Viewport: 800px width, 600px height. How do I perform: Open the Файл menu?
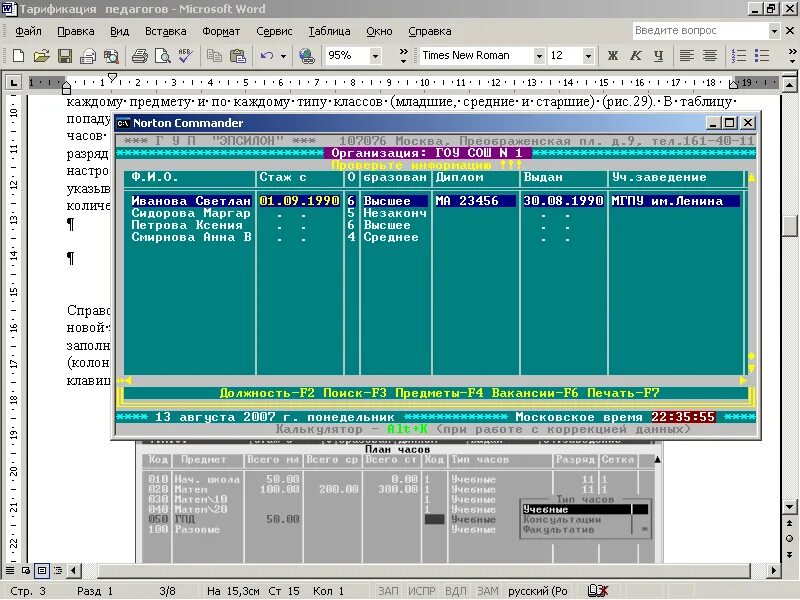pos(28,31)
